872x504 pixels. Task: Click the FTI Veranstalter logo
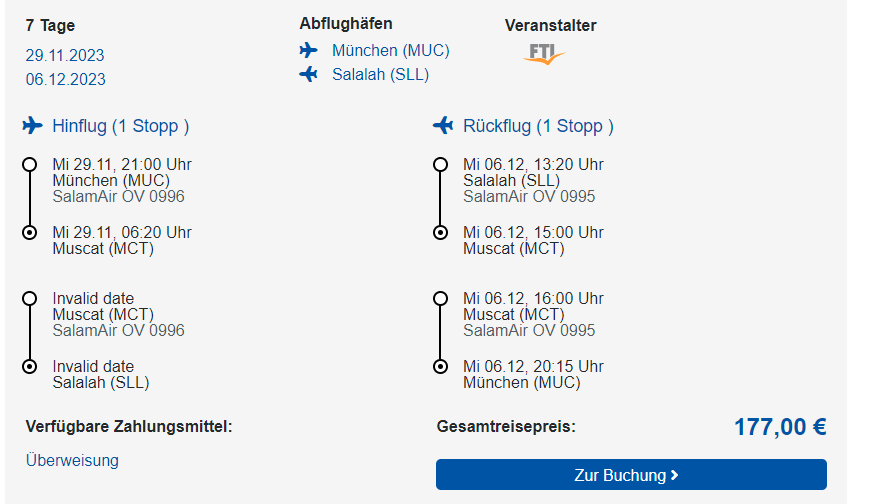tap(543, 53)
